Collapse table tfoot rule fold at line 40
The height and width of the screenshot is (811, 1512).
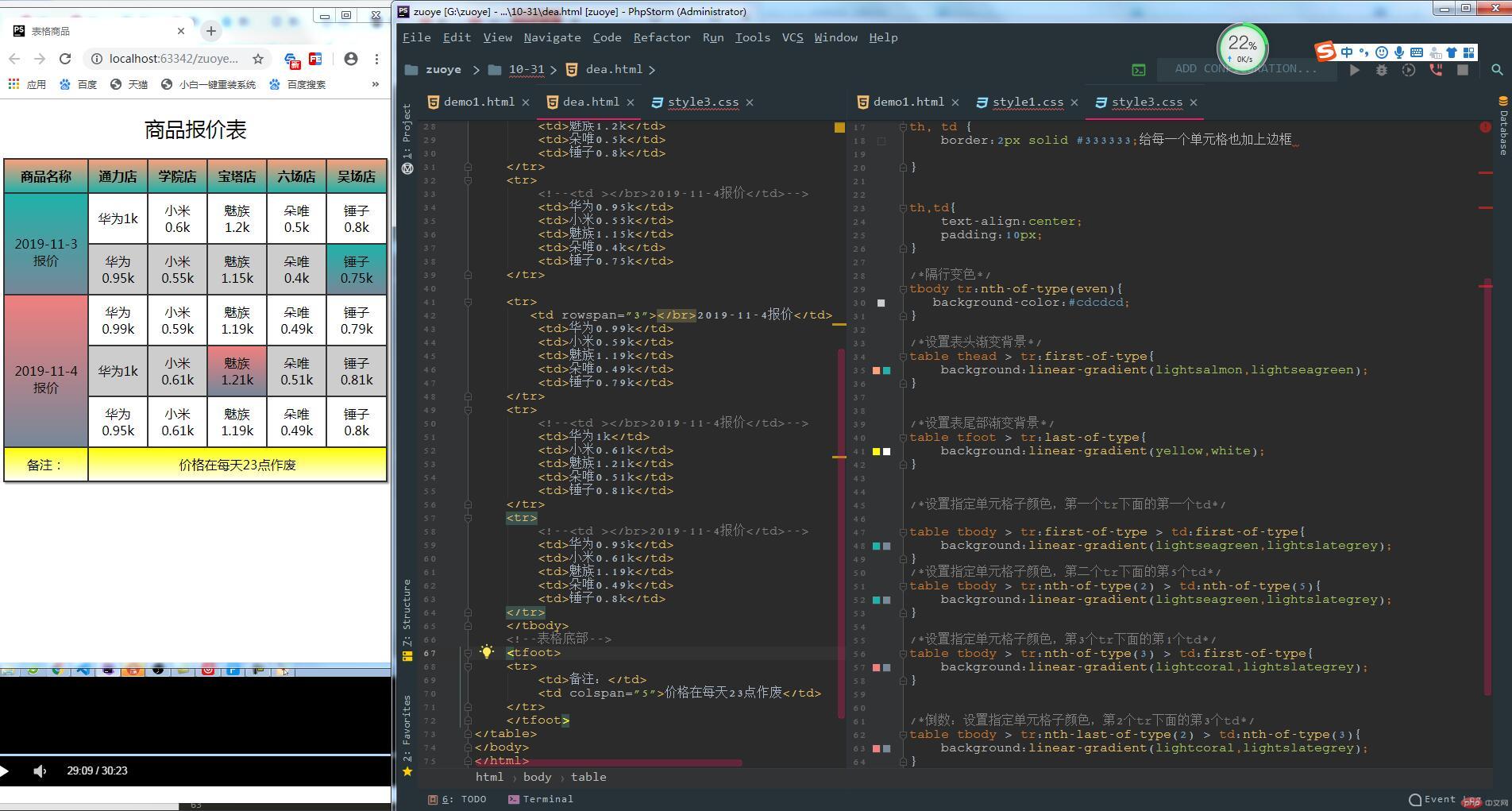click(903, 438)
